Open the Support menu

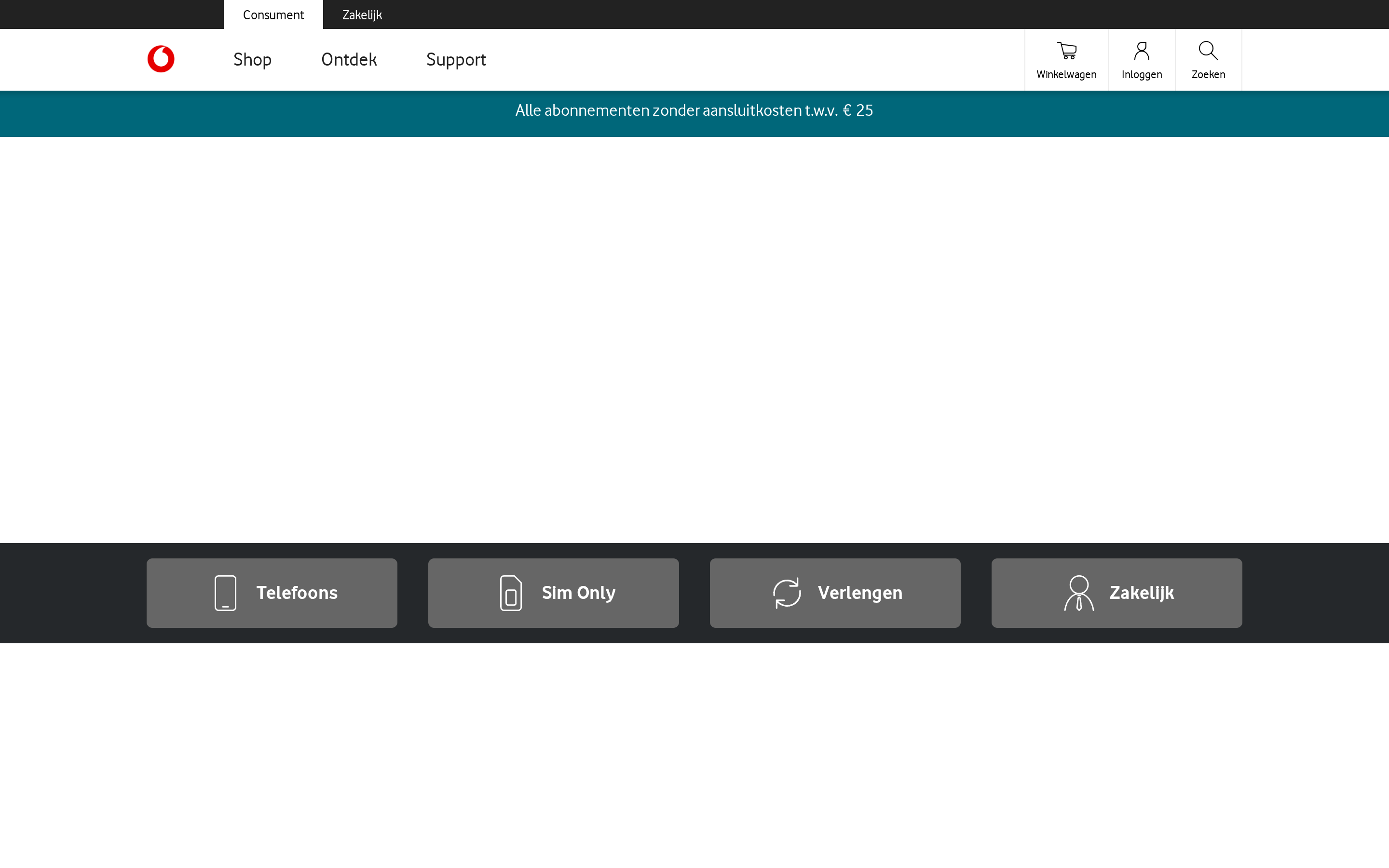(x=456, y=59)
